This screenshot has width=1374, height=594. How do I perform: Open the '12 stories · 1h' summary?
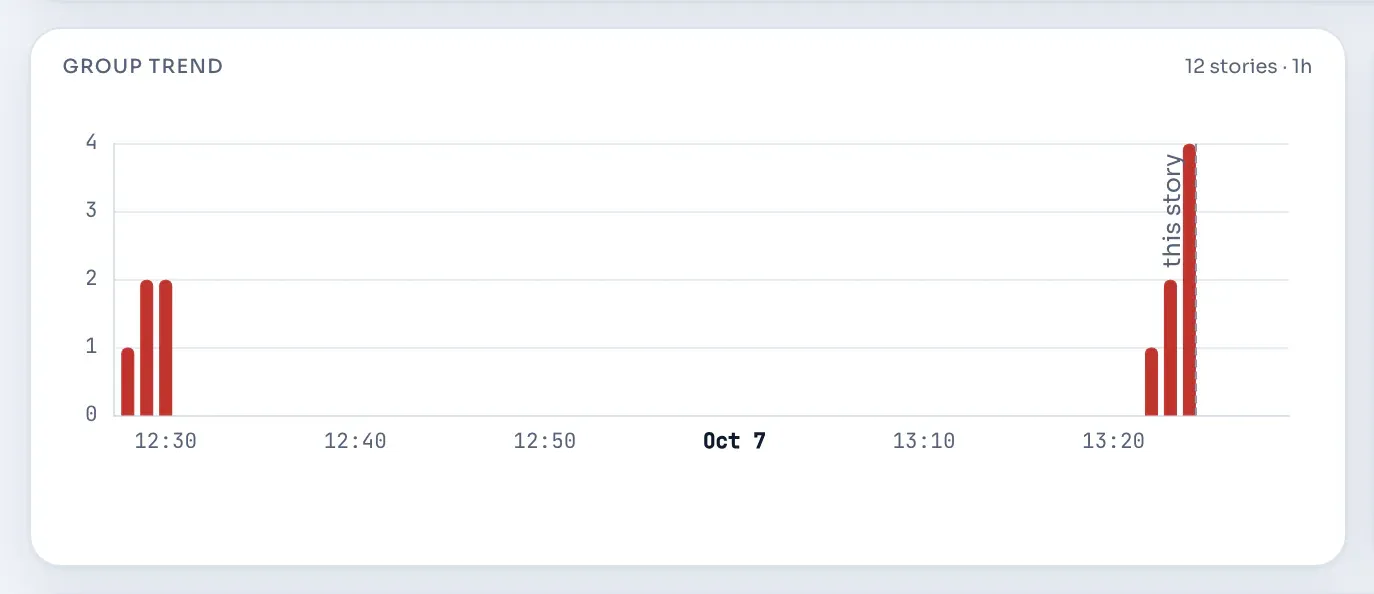pos(1248,67)
